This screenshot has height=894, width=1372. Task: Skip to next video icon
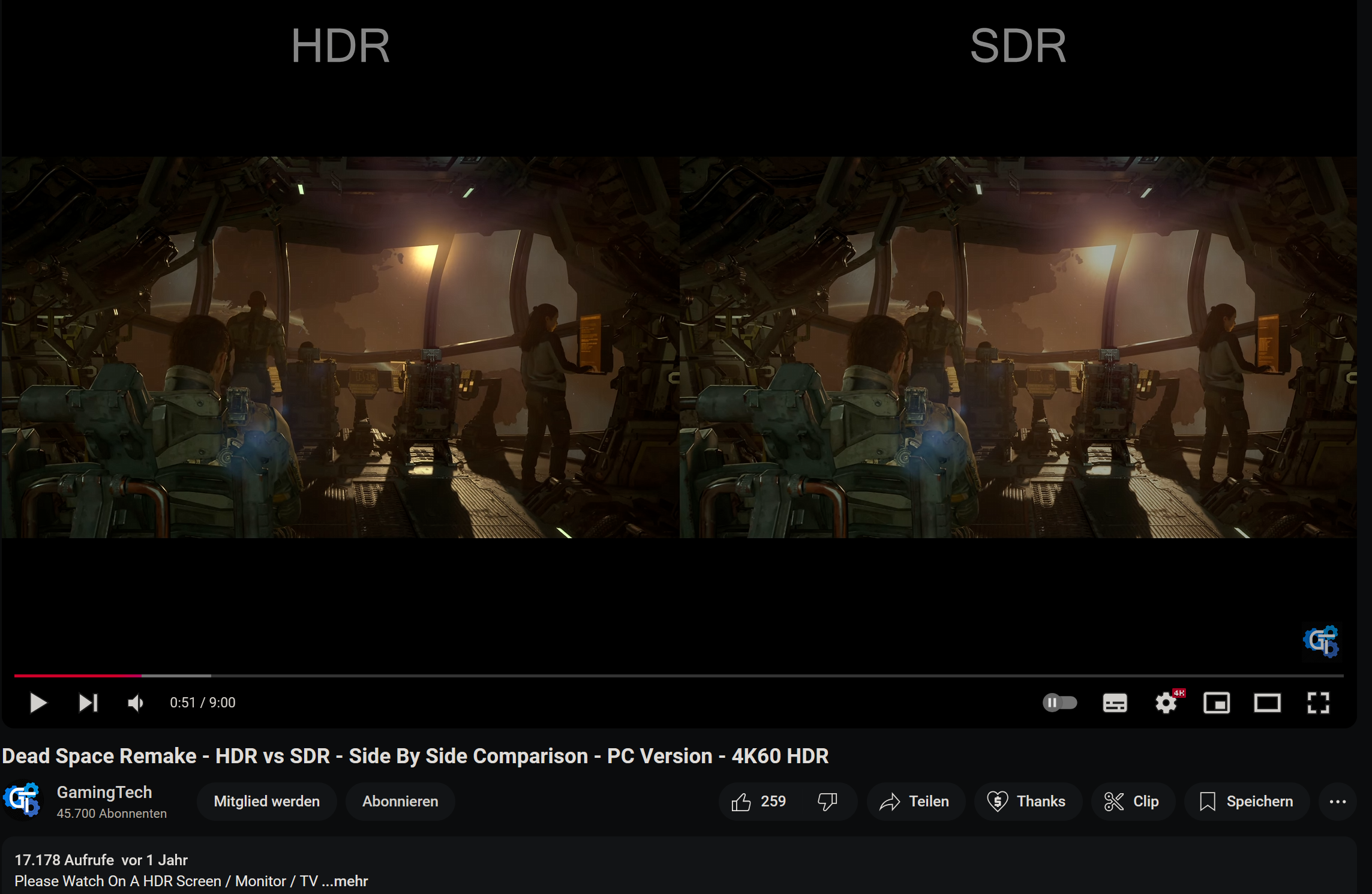coord(88,703)
